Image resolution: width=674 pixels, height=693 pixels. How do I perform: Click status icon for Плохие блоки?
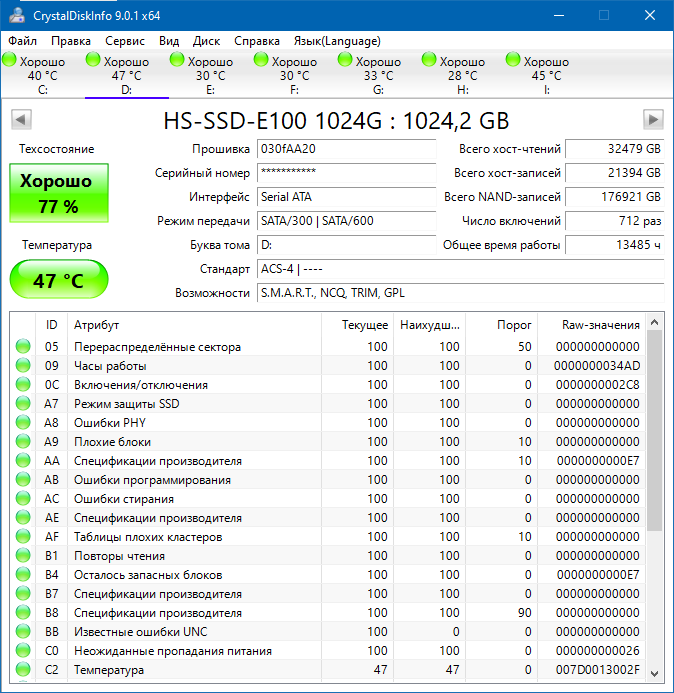coord(23,442)
